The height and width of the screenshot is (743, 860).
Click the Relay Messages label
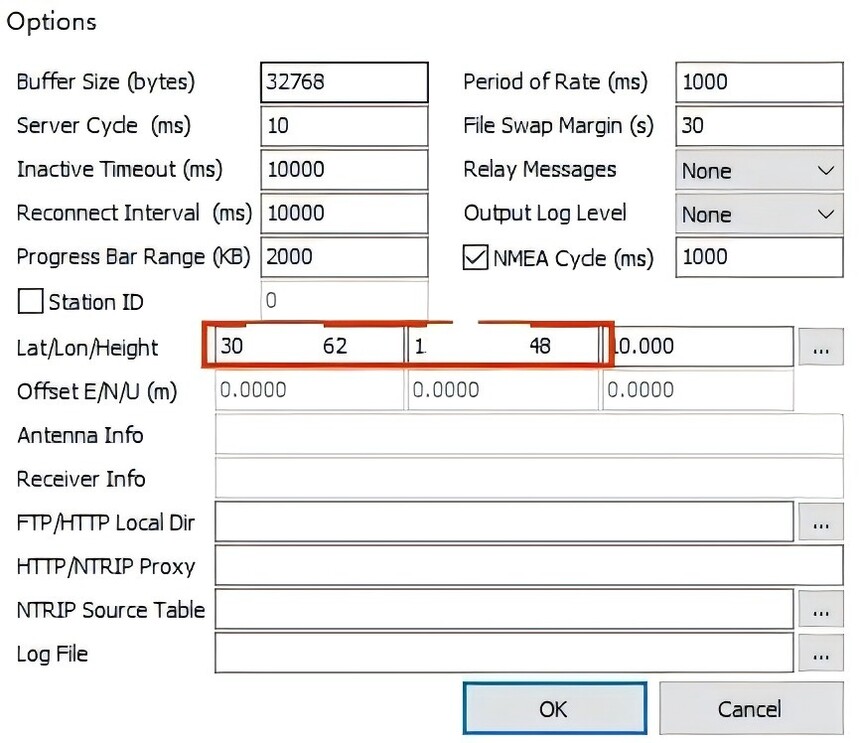coord(540,169)
